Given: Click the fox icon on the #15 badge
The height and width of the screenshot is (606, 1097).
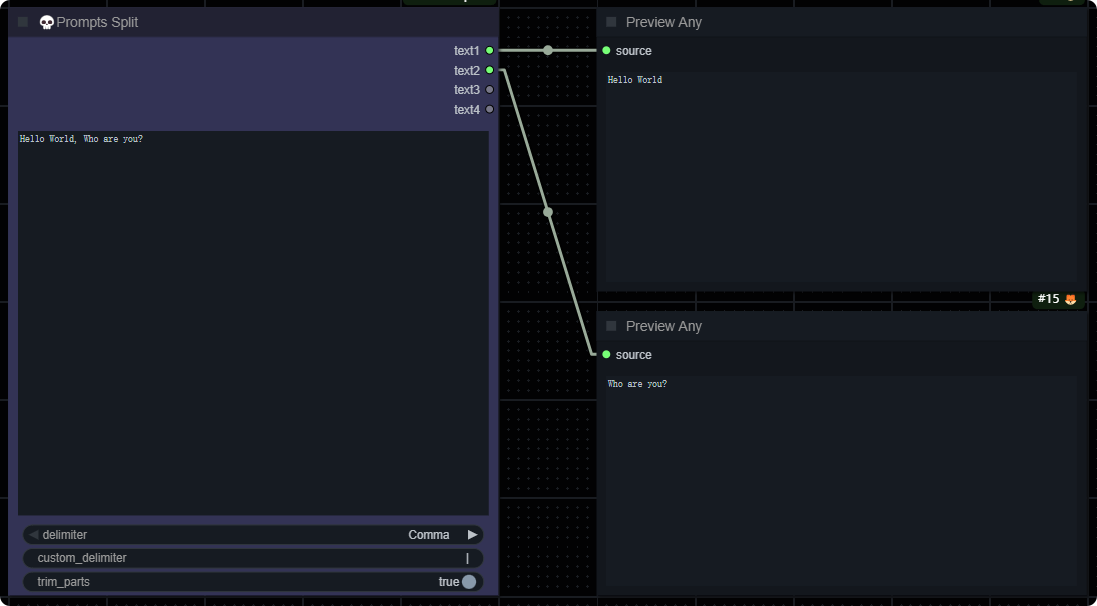Looking at the screenshot, I should tap(1070, 299).
